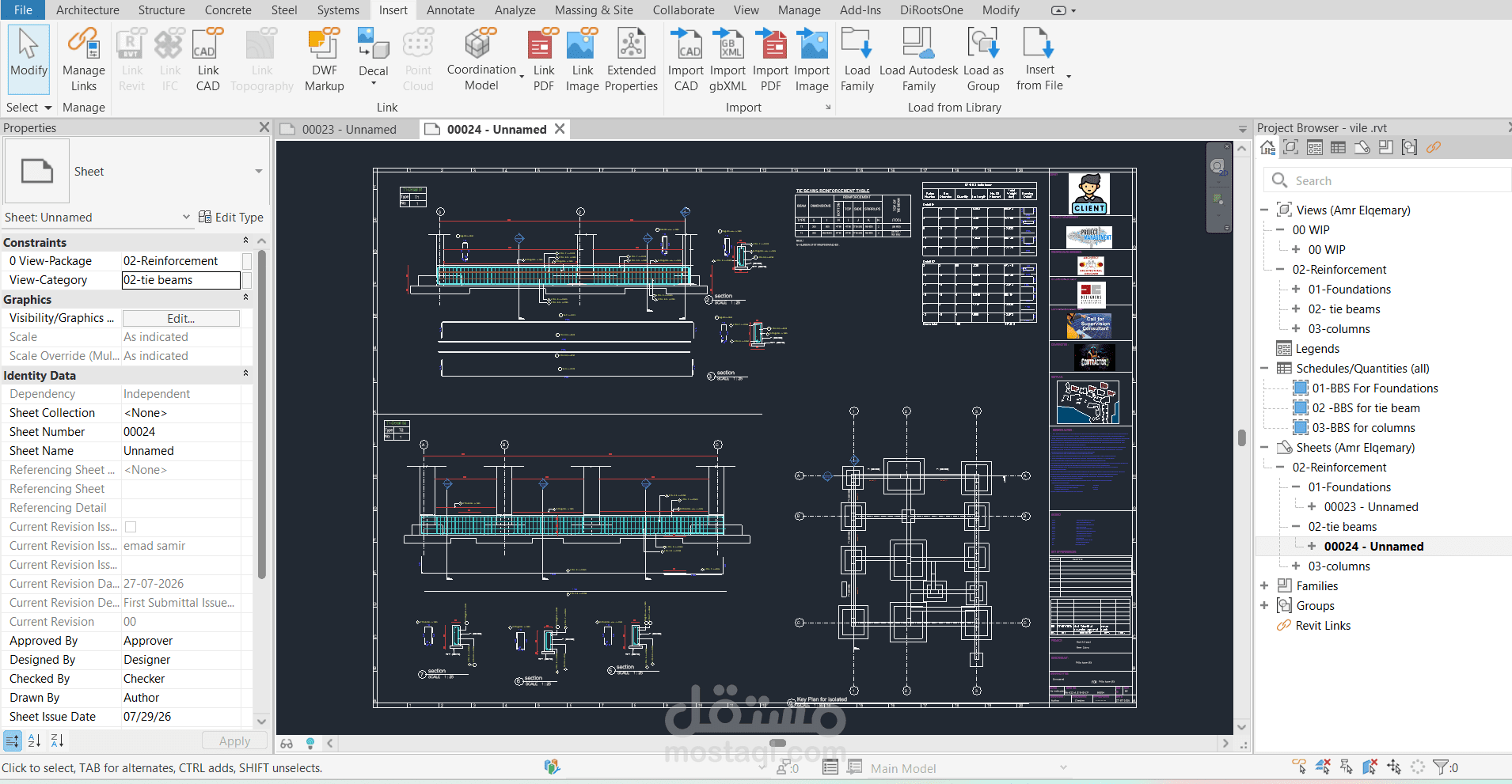Click the Link CAD tool
The height and width of the screenshot is (784, 1512).
point(208,60)
